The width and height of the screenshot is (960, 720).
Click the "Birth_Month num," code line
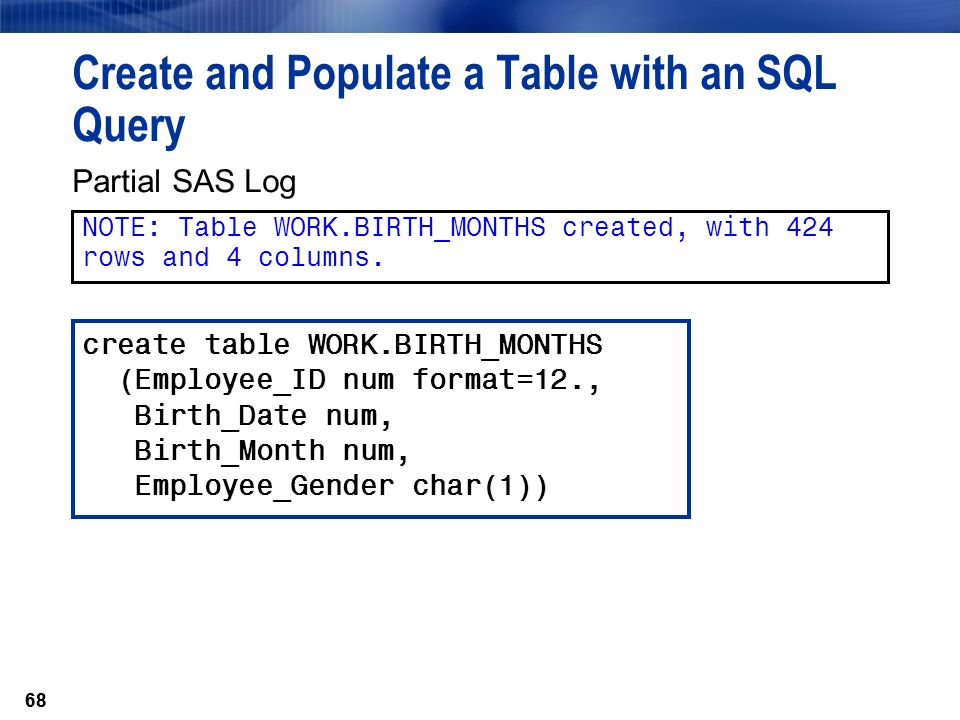pyautogui.click(x=271, y=451)
